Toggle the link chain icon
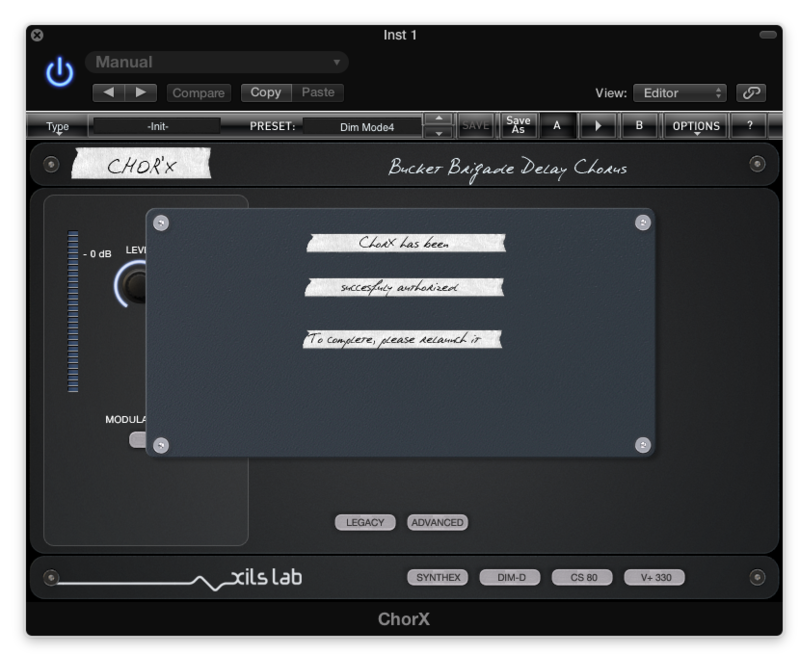Viewport: 800px width, 655px height. (751, 93)
